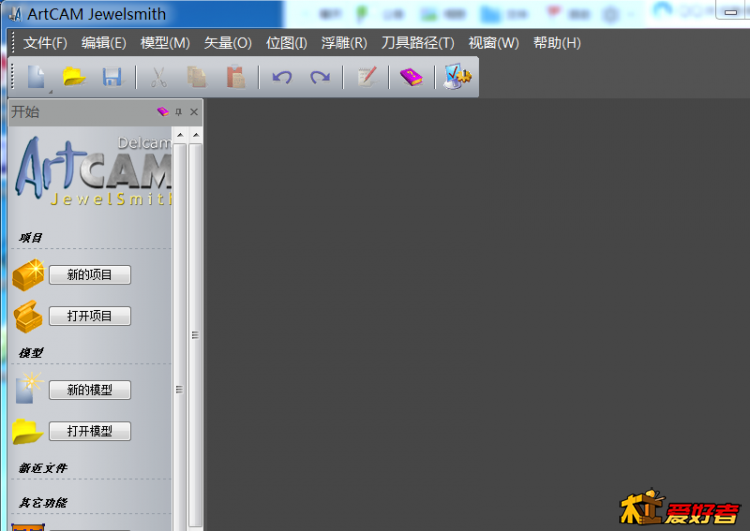This screenshot has width=750, height=531.
Task: Open the 模型(M) menu
Action: pos(165,43)
